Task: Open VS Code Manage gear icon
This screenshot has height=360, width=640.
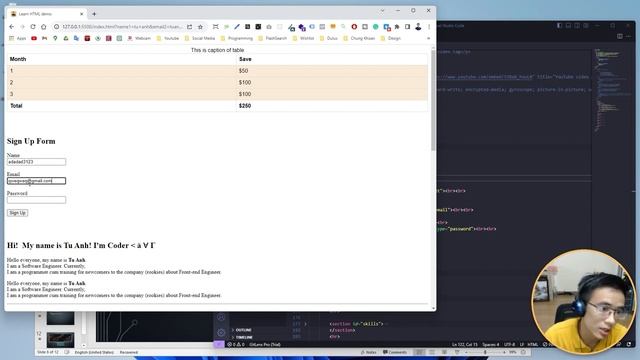Action: coord(221,332)
